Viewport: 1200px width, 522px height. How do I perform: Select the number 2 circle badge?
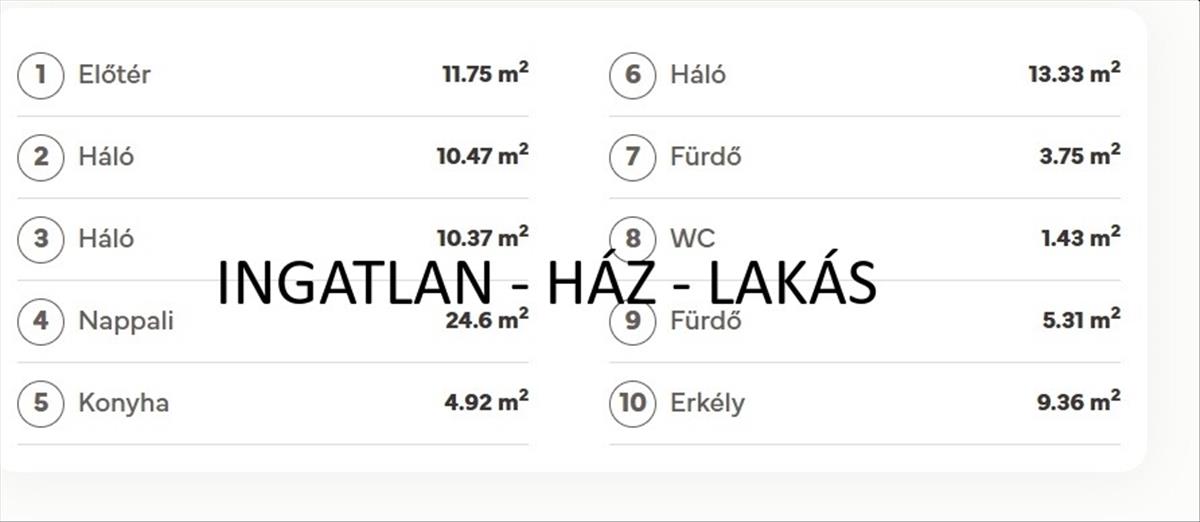click(41, 157)
